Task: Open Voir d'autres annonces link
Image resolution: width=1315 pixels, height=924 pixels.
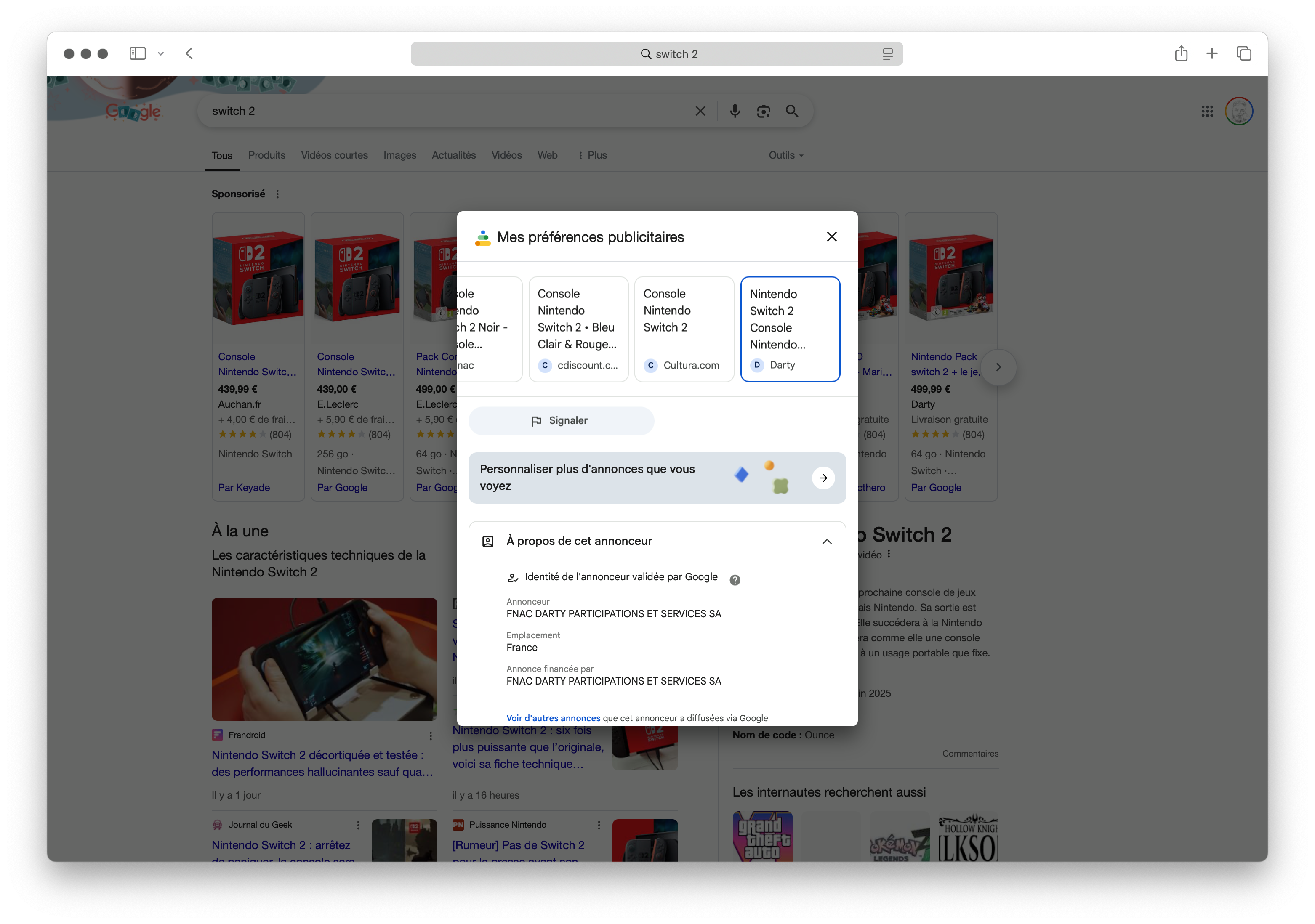Action: point(552,717)
